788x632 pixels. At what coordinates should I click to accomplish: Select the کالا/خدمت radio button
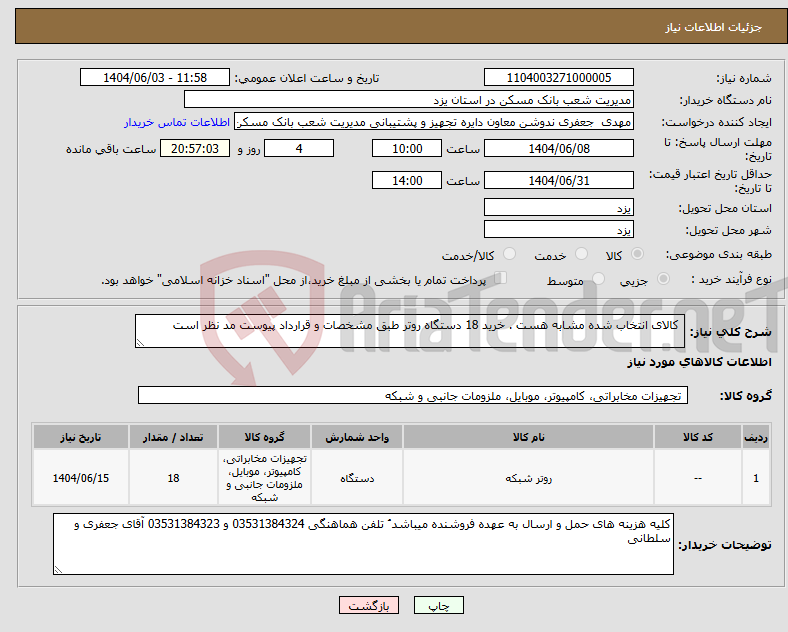510,254
